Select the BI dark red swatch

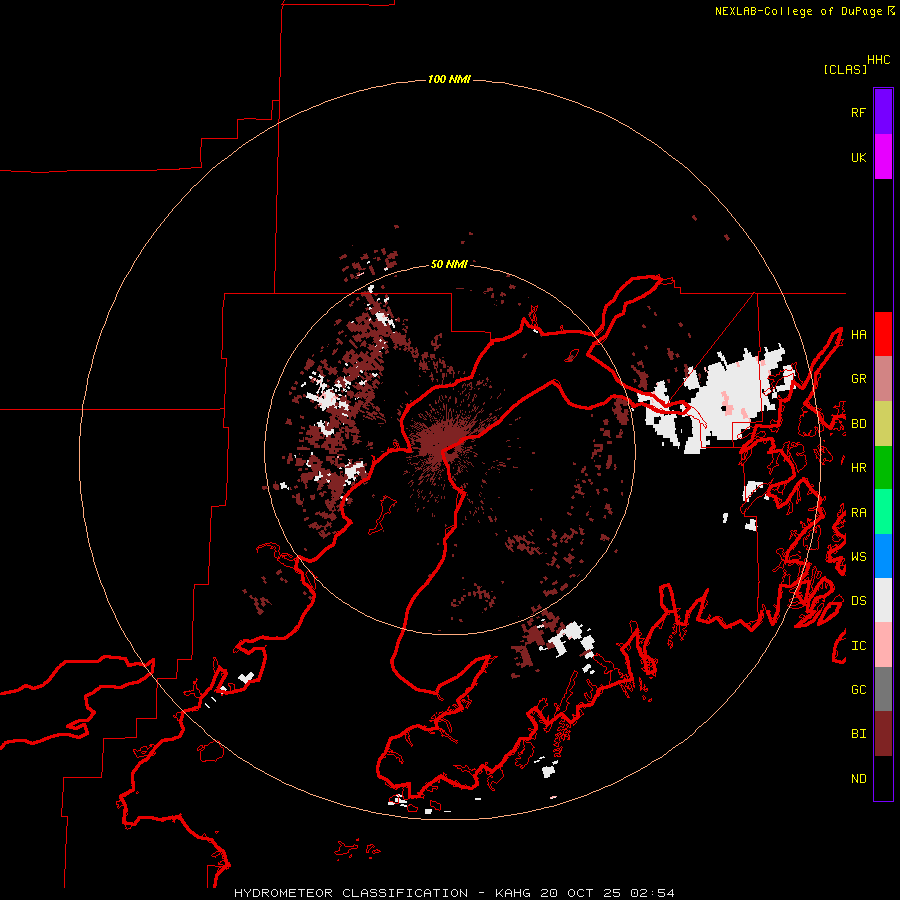[x=883, y=734]
